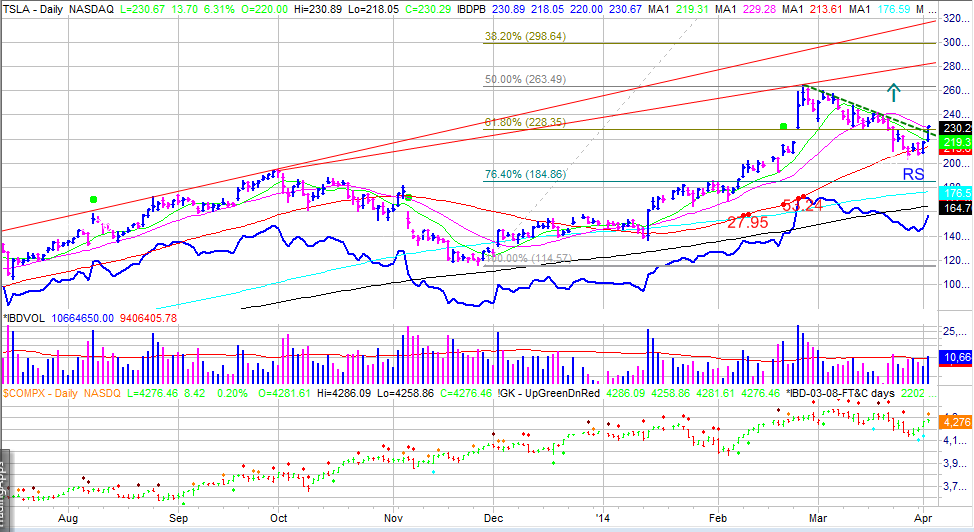This screenshot has width=974, height=532.
Task: Click the Dec label on time axis
Action: tap(493, 518)
